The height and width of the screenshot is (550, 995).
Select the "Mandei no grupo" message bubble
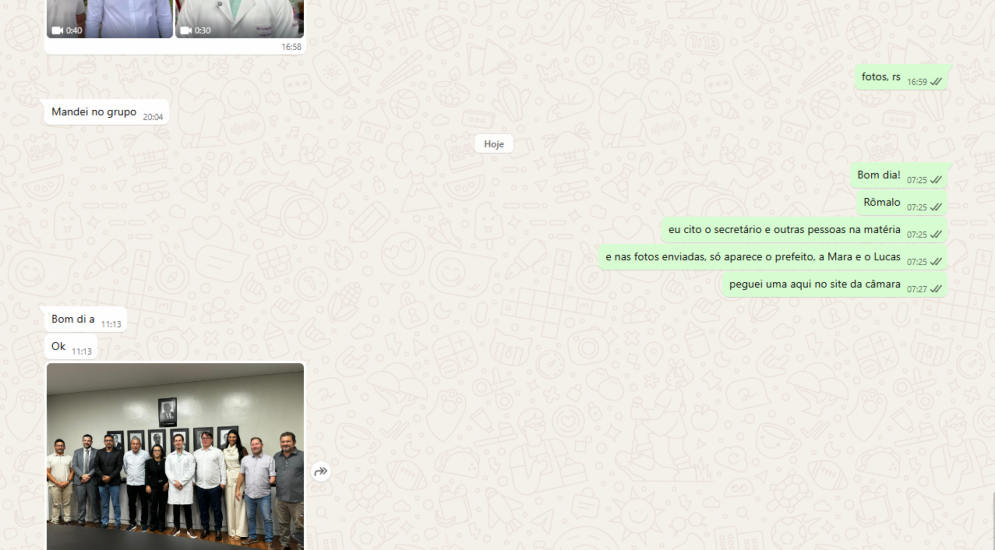[x=94, y=113]
